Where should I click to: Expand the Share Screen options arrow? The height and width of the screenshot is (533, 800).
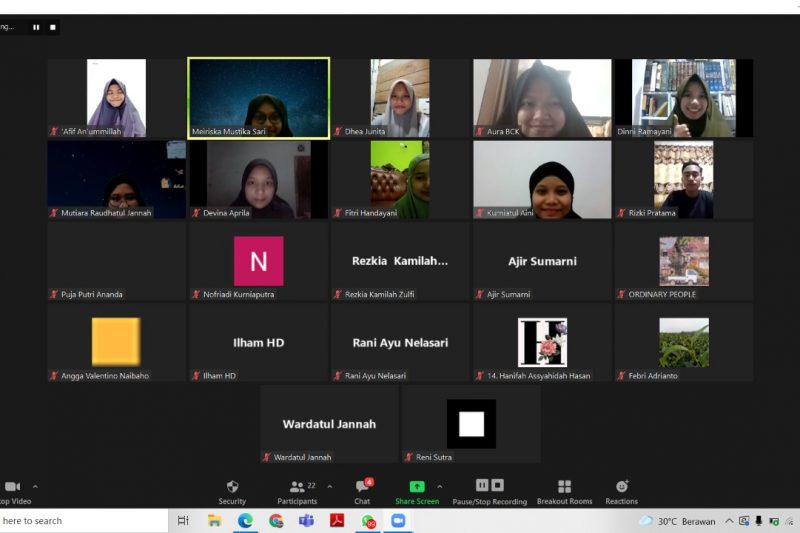coord(440,487)
